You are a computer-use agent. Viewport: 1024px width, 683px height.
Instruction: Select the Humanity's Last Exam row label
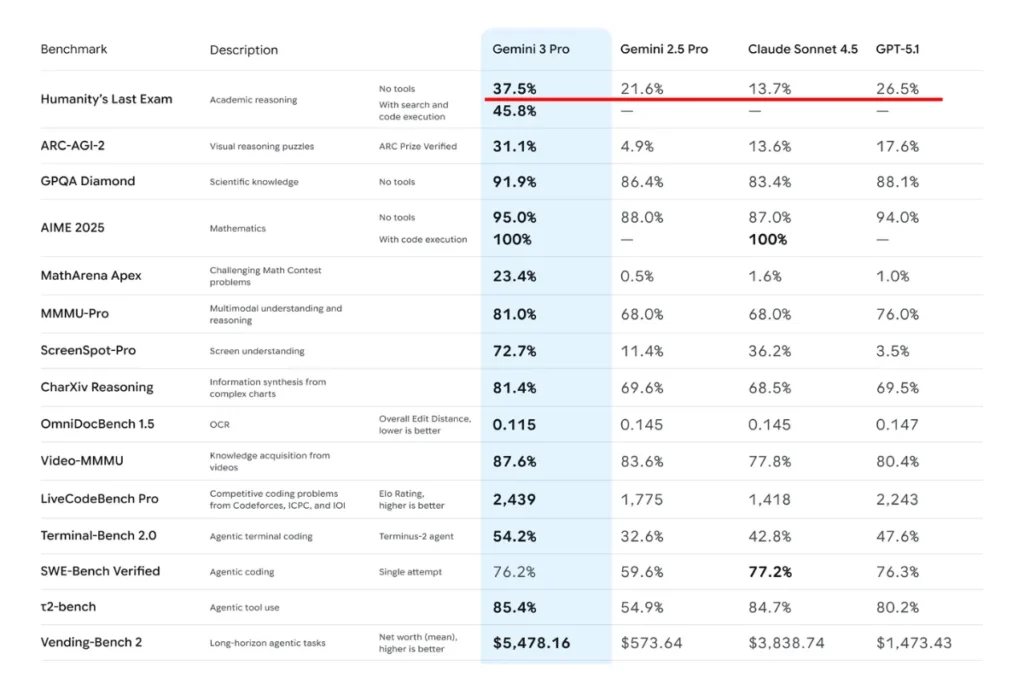pyautogui.click(x=106, y=99)
